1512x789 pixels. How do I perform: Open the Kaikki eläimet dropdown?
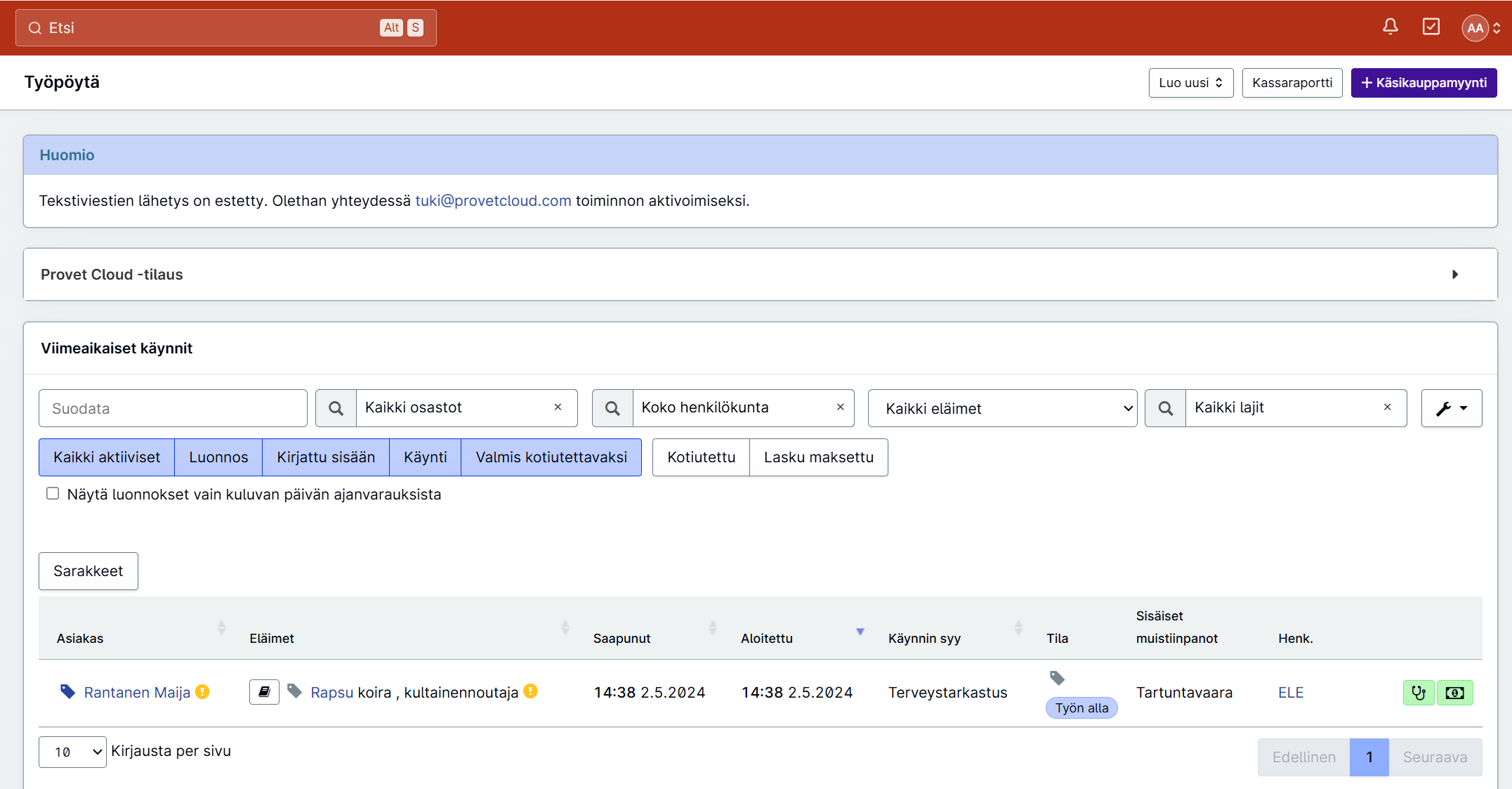tap(1002, 408)
